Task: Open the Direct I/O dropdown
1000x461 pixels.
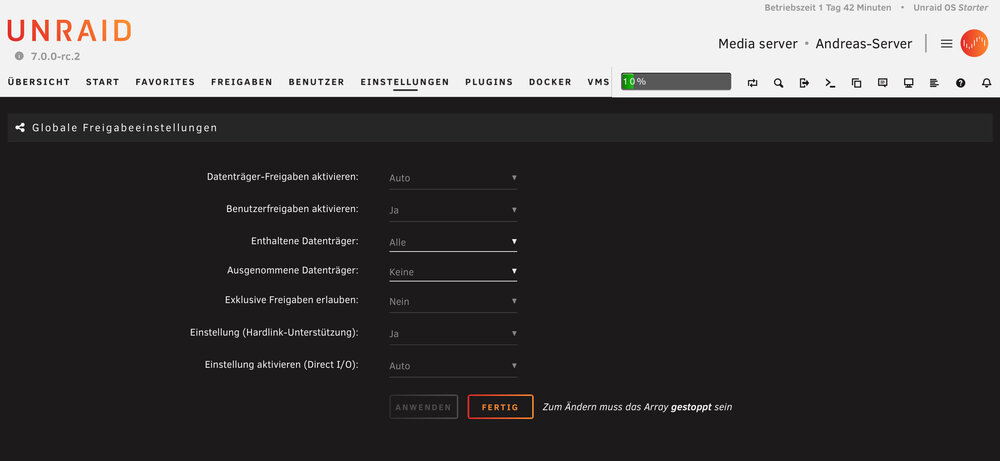Action: [453, 366]
